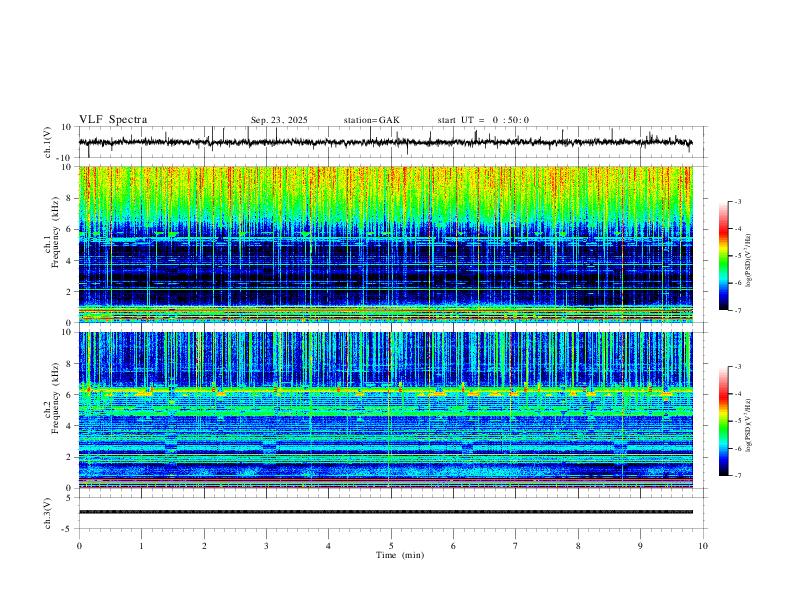Click the ch.1 'Frequency (kHz)' axis label

(55, 233)
